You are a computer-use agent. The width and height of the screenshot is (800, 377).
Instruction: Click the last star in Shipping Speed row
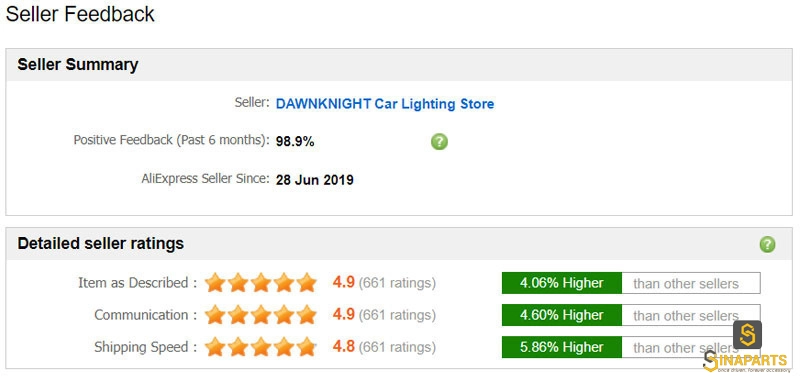(307, 347)
